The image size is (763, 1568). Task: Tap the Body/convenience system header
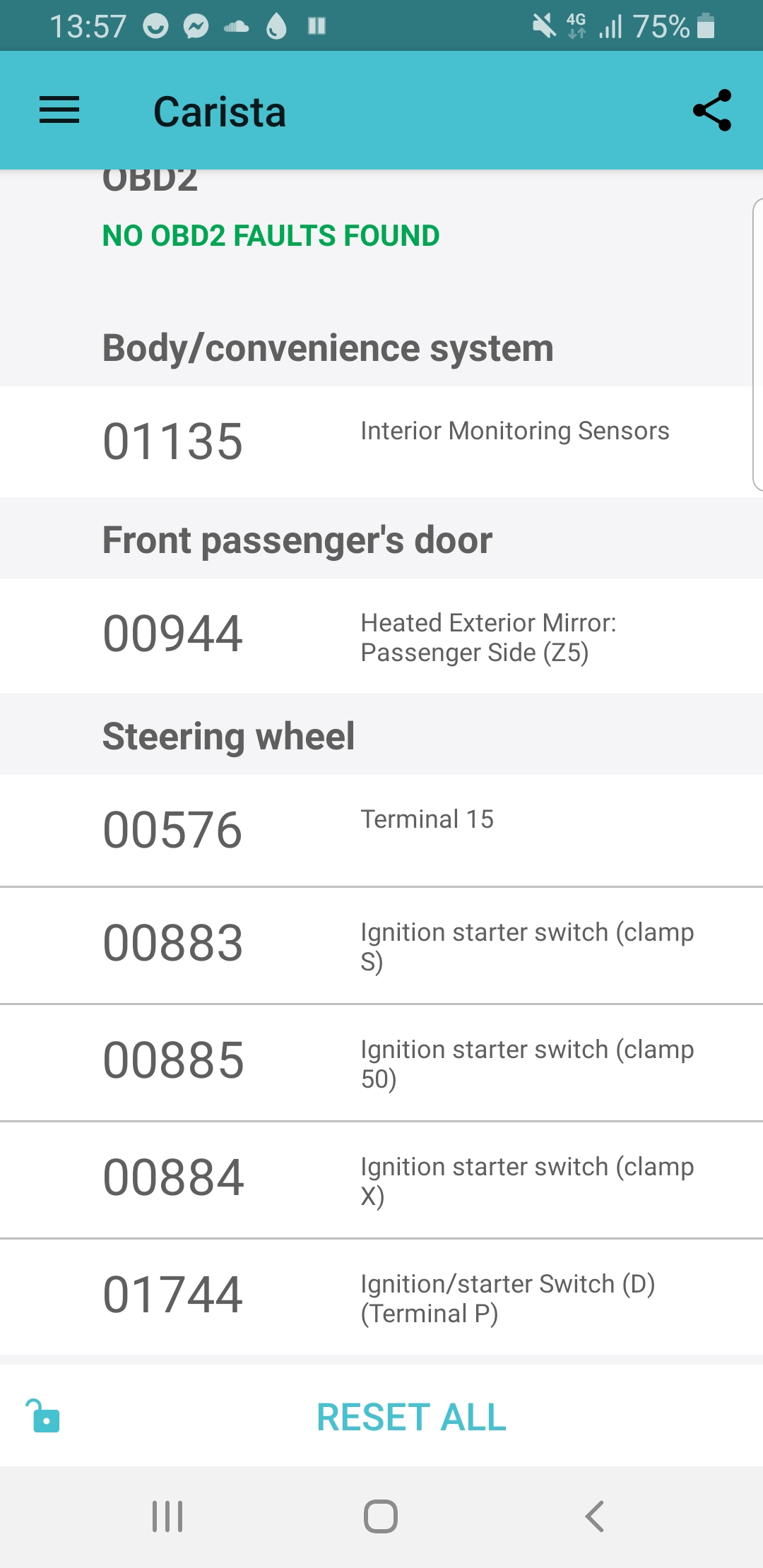point(328,348)
